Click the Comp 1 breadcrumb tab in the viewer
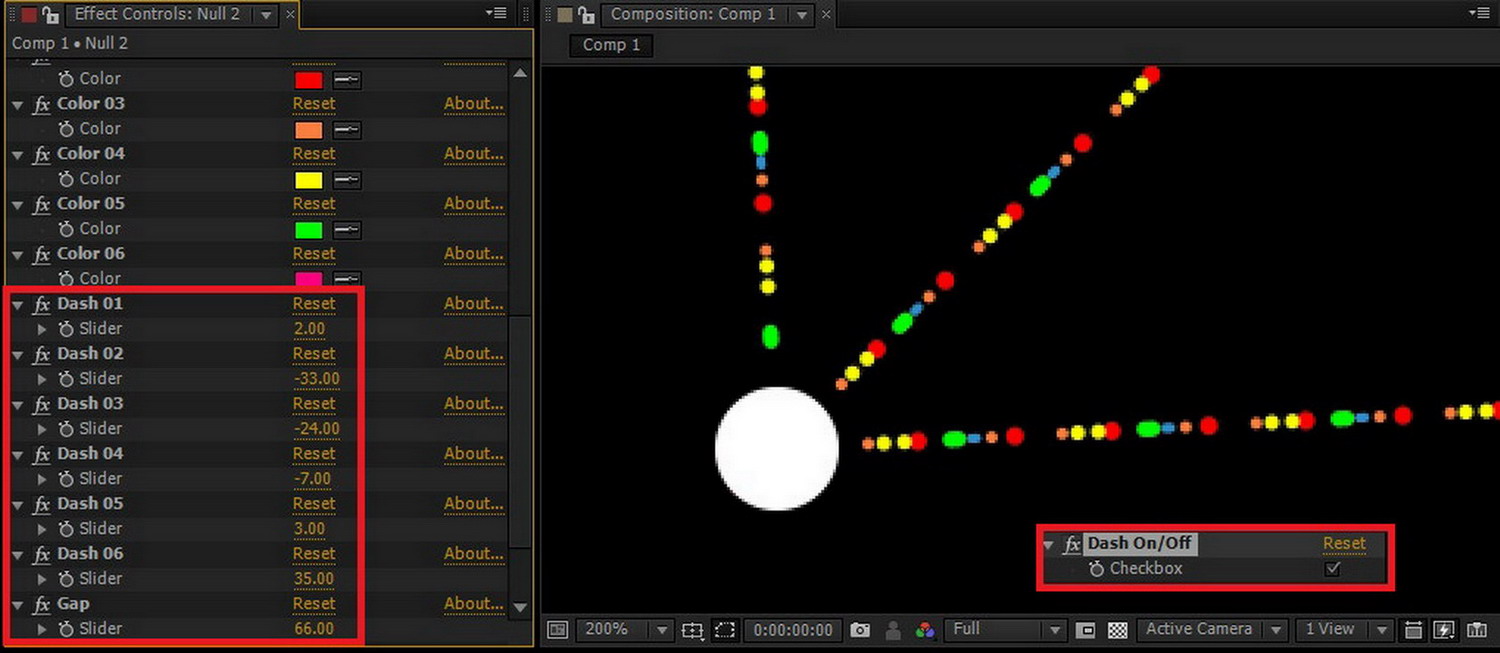1500x653 pixels. [x=611, y=45]
